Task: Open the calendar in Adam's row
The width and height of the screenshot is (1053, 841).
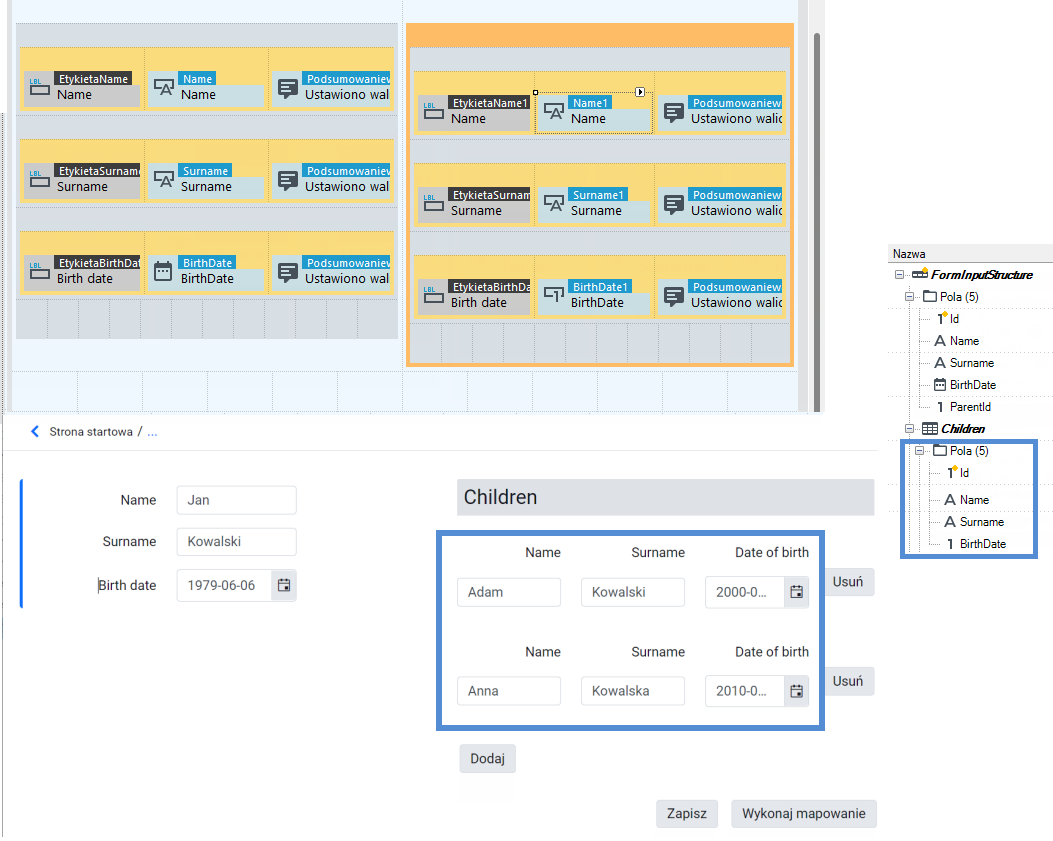Action: tap(796, 592)
